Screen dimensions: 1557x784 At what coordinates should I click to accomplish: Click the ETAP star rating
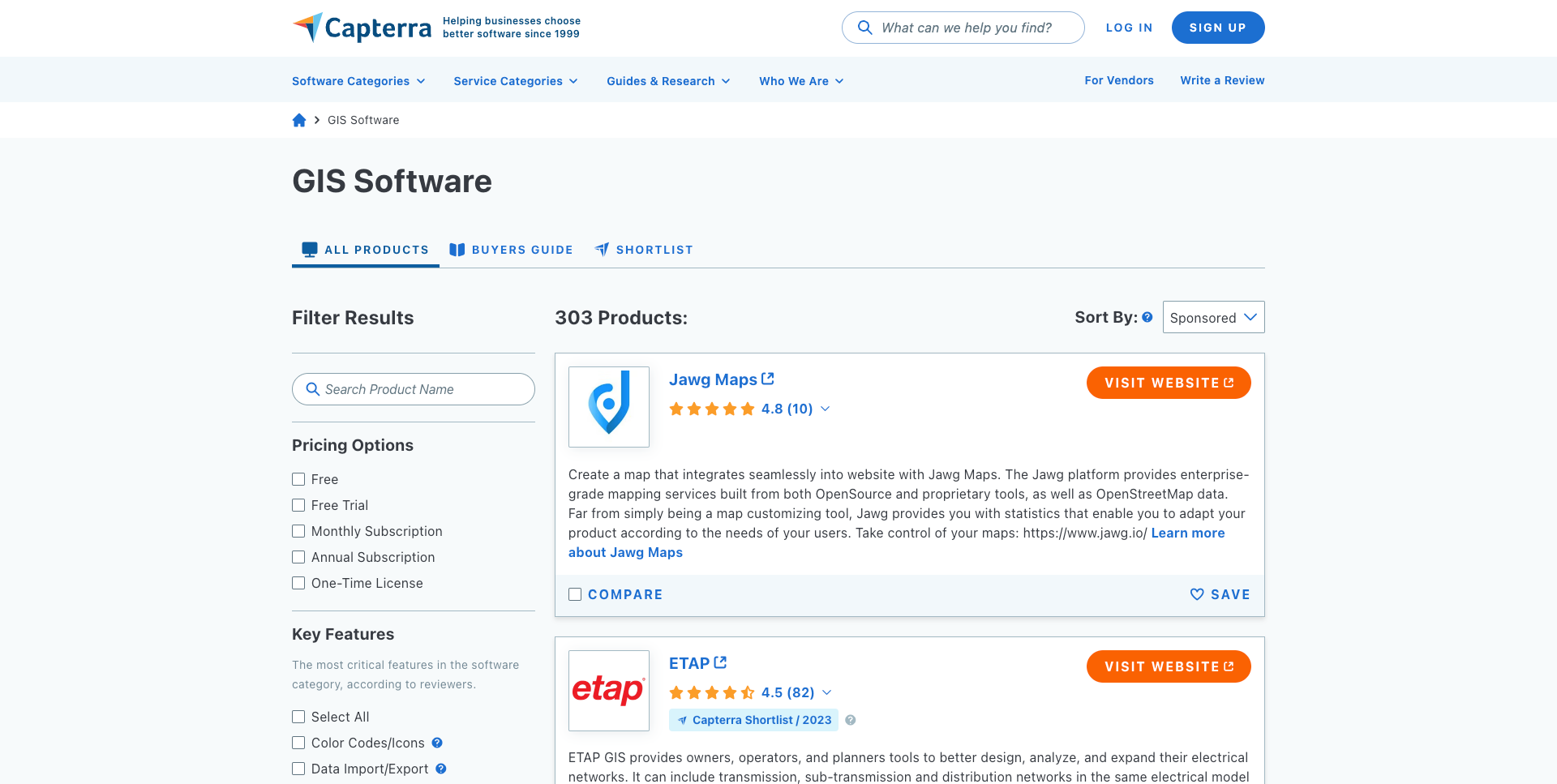coord(712,692)
